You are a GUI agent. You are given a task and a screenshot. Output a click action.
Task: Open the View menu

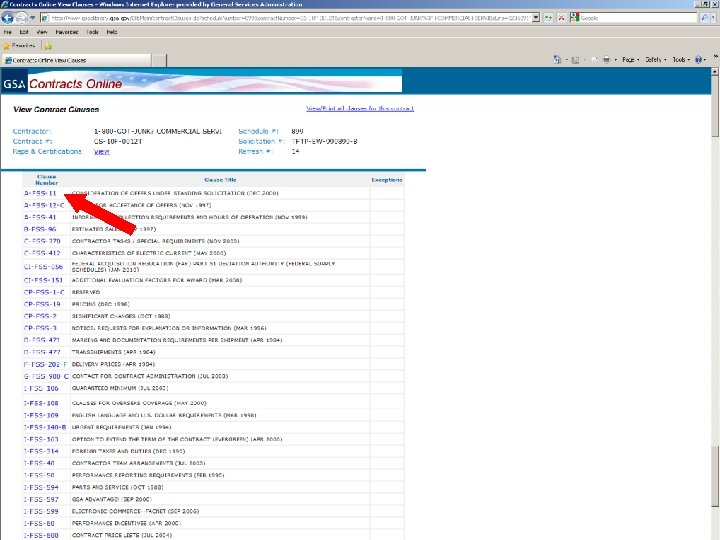click(x=42, y=32)
